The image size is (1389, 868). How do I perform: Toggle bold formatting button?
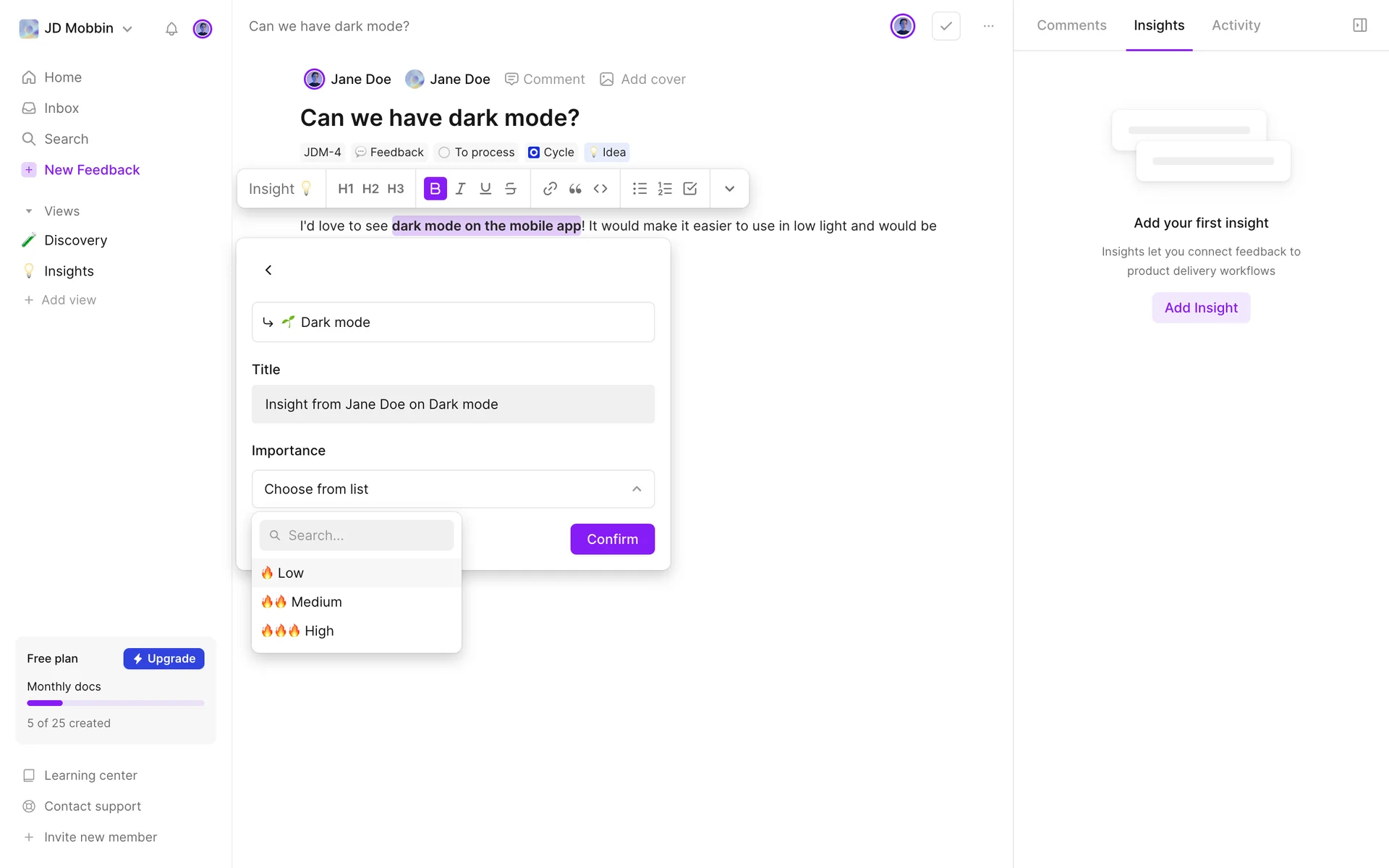pos(435,189)
